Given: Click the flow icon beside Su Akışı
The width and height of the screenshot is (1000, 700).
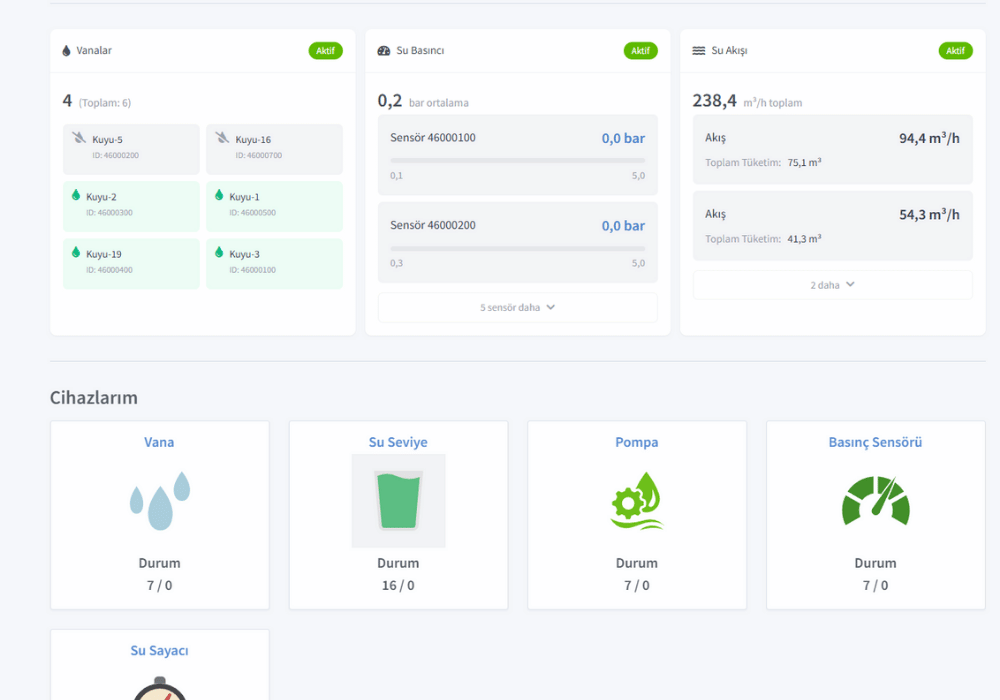Looking at the screenshot, I should pos(699,50).
